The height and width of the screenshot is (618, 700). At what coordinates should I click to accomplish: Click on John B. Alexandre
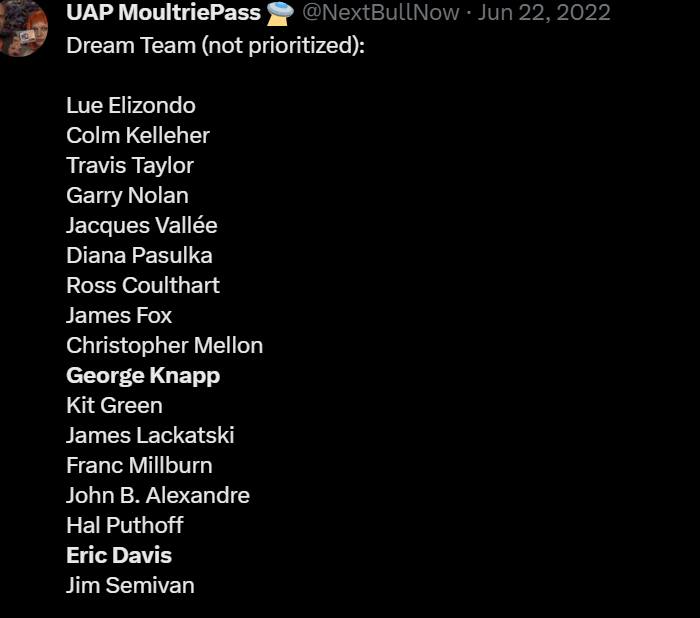click(158, 495)
